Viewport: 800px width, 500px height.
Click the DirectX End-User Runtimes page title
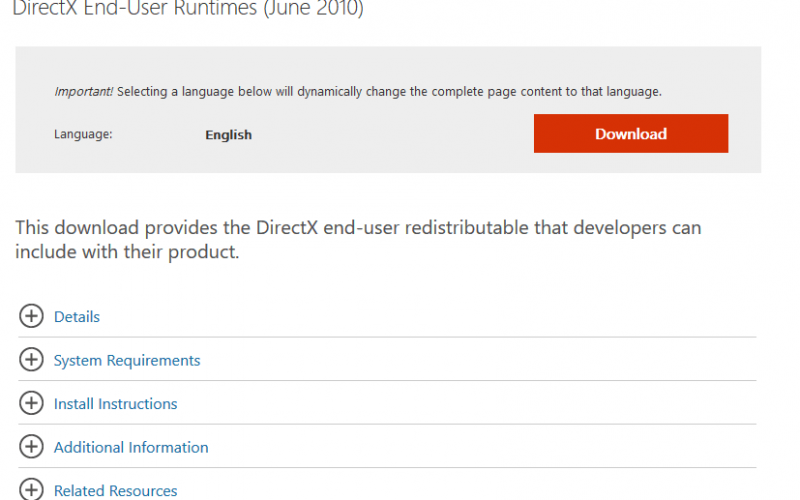(x=188, y=8)
